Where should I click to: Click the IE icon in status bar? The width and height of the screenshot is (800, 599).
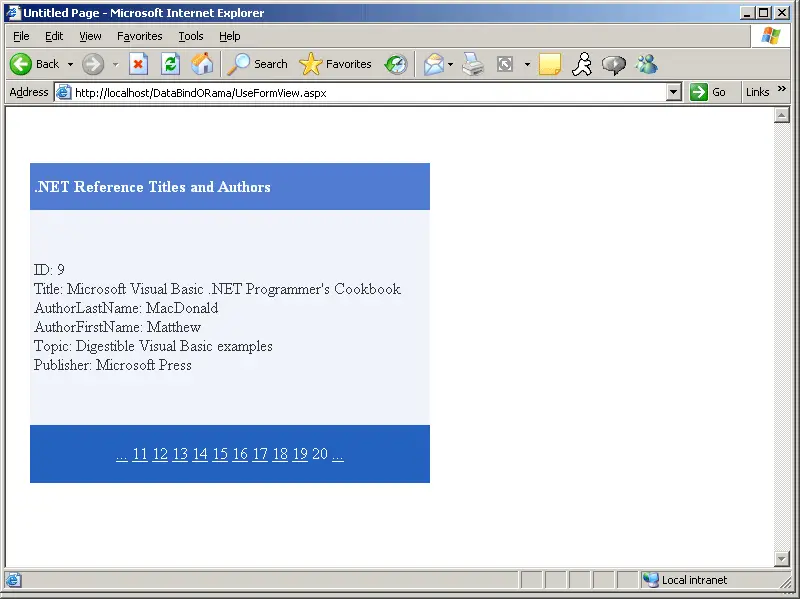click(x=13, y=580)
